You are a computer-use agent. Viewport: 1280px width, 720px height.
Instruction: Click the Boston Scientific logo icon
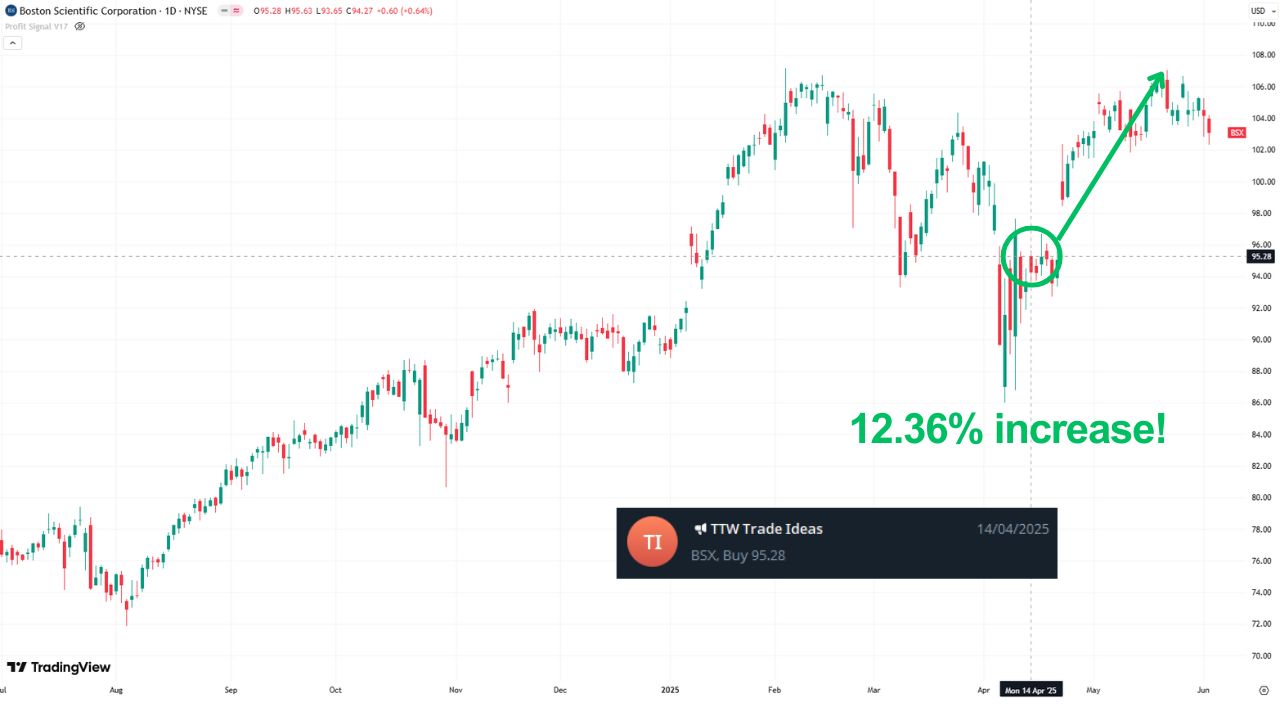tap(10, 11)
